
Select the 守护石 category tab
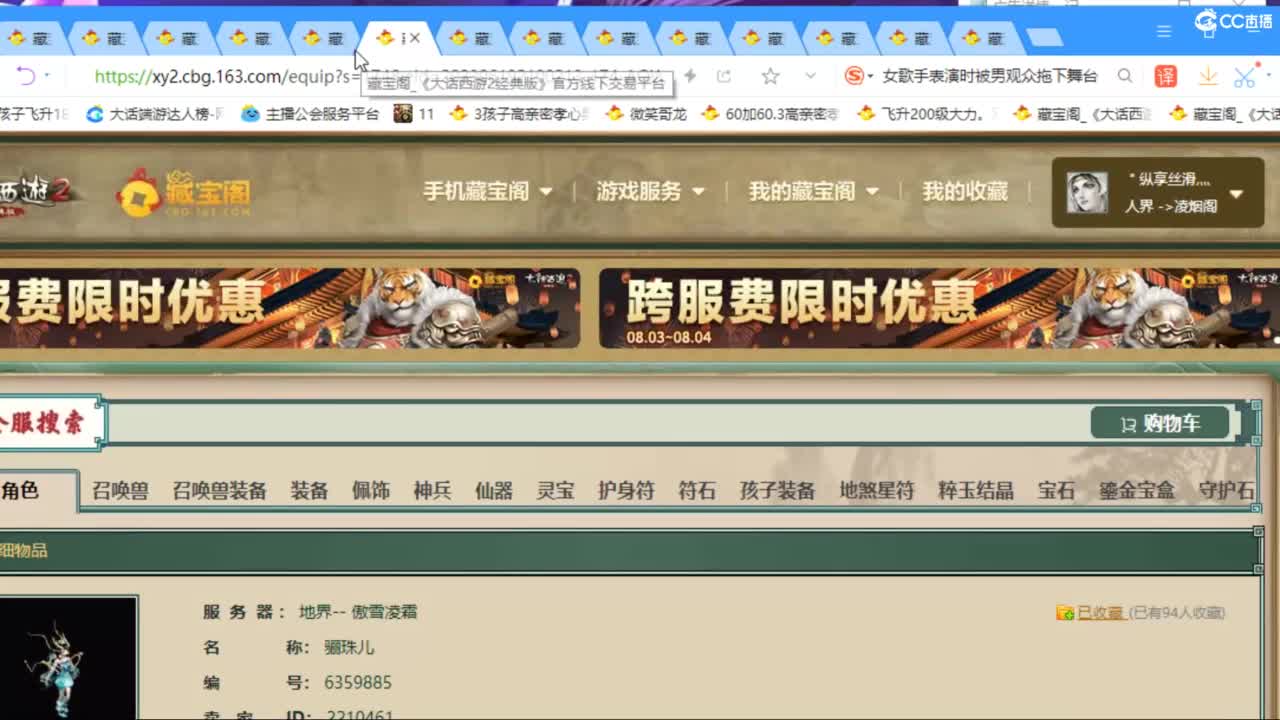click(1226, 490)
